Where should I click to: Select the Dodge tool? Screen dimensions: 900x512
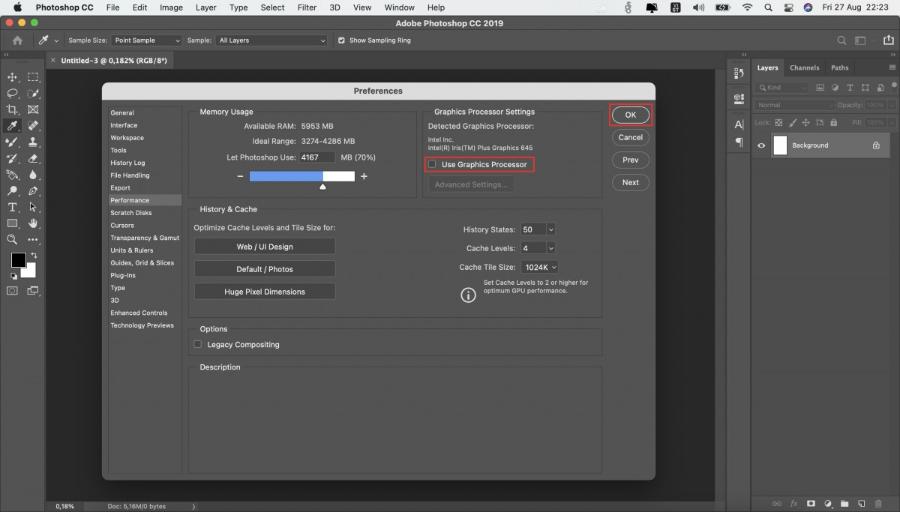tap(12, 191)
